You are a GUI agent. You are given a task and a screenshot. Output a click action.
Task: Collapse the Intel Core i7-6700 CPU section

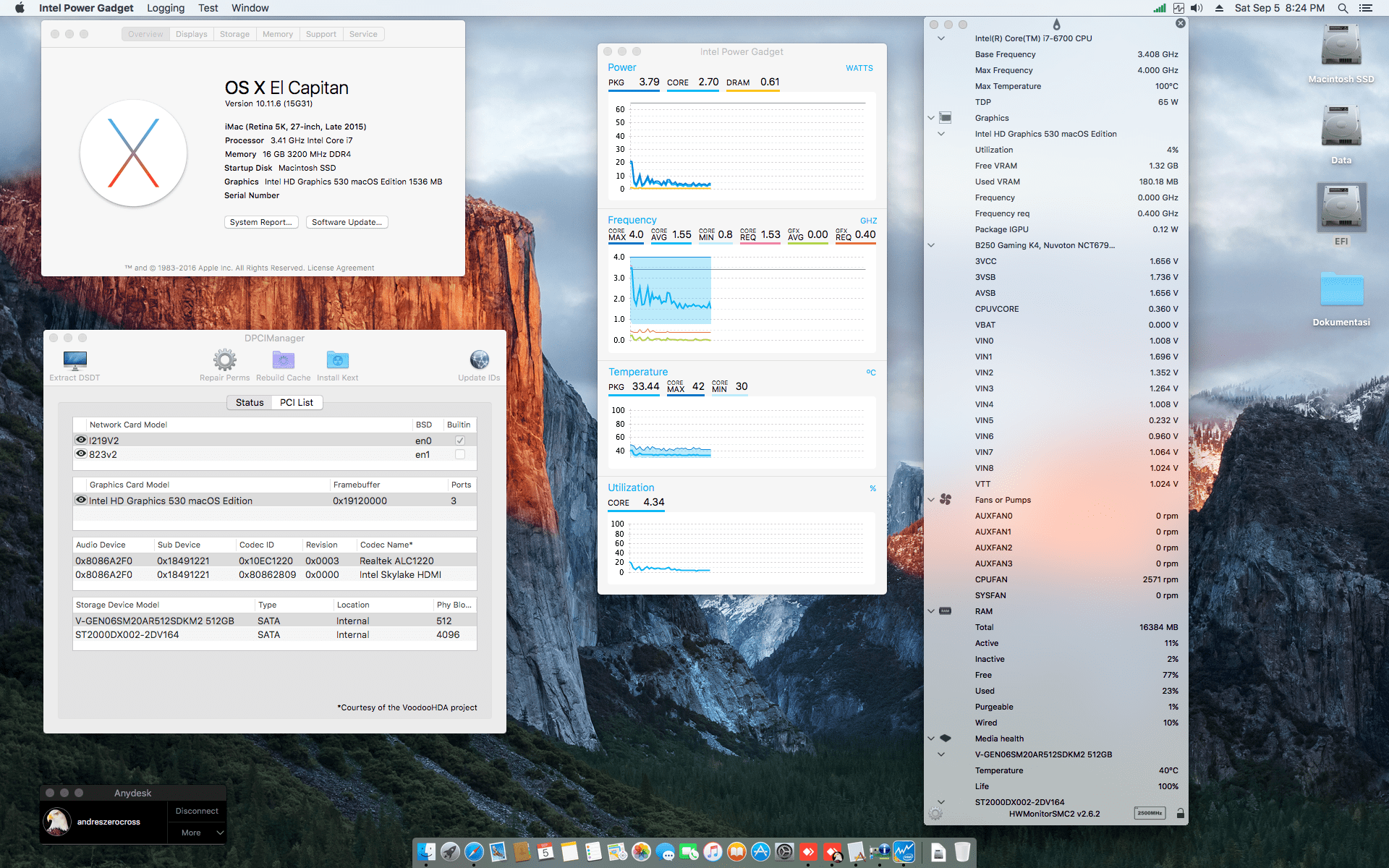point(941,38)
